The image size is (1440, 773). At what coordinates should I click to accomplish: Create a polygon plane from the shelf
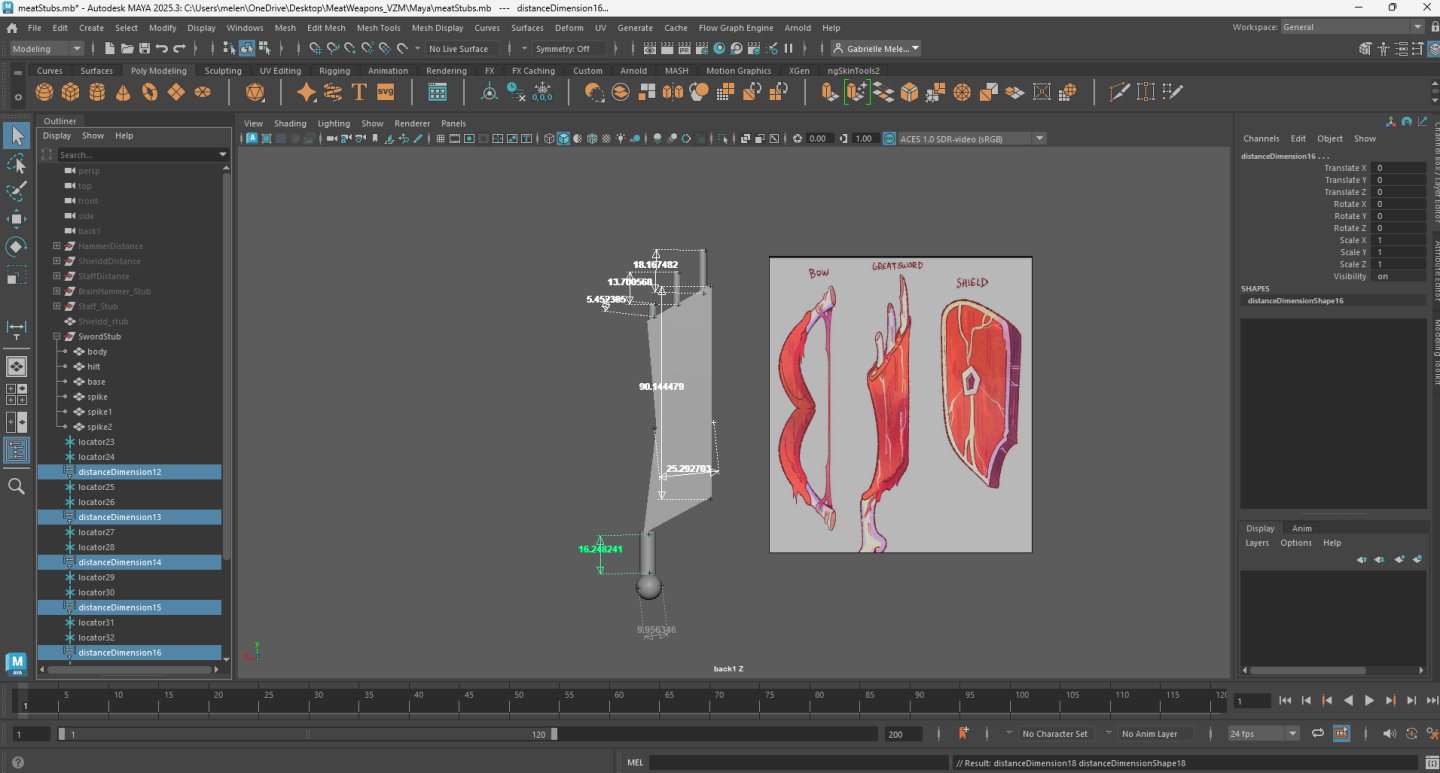176,92
